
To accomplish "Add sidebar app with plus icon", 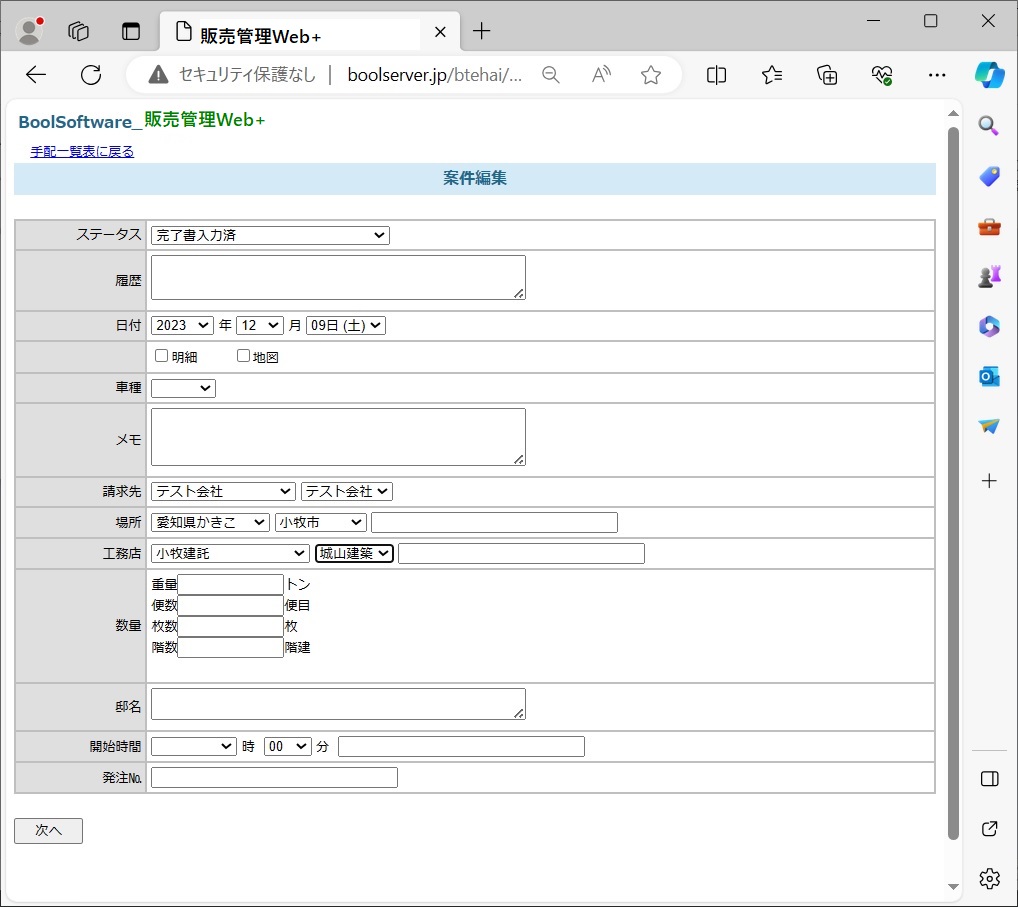I will point(989,480).
